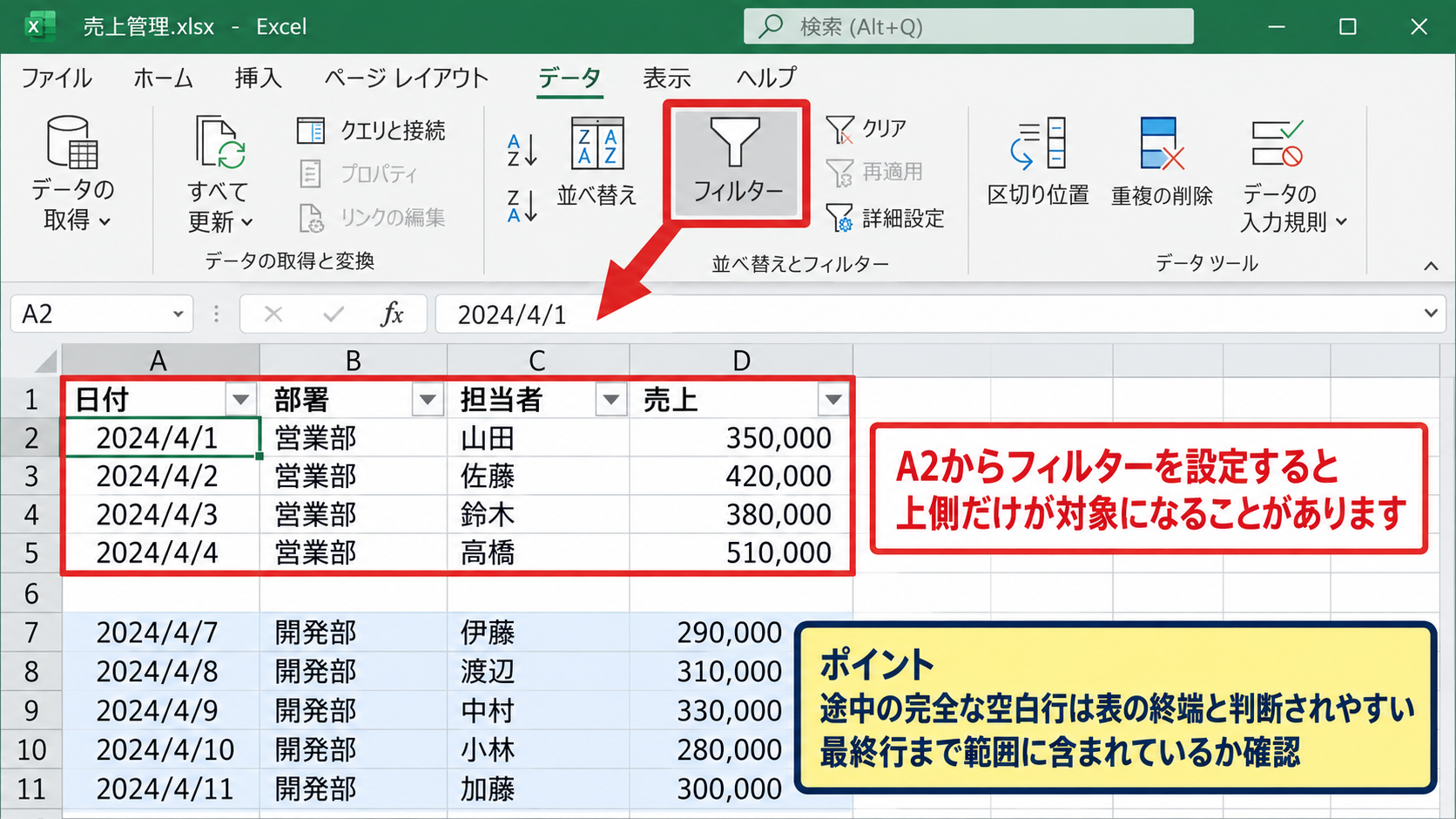This screenshot has width=1456, height=819.
Task: Click 区切り位置 text-to-columns icon
Action: (1038, 144)
